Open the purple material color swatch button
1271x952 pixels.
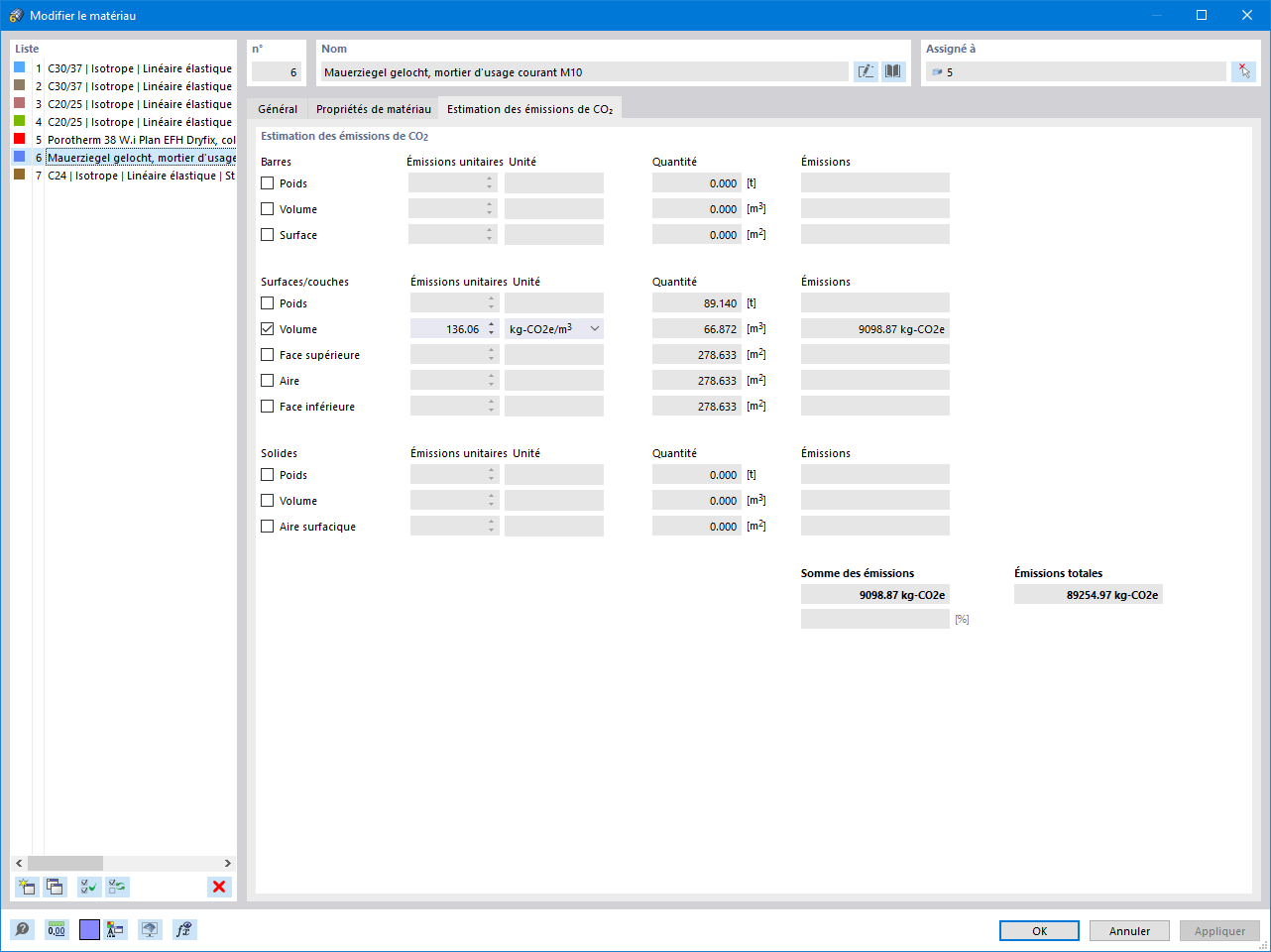[x=89, y=929]
